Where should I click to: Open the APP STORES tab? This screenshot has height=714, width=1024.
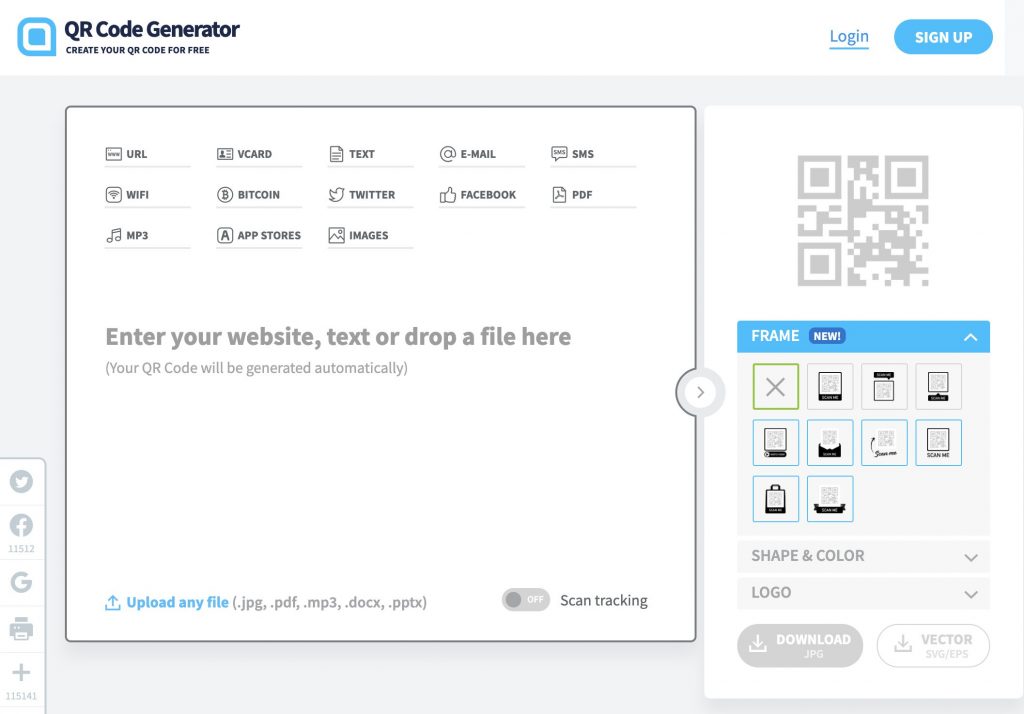[259, 235]
